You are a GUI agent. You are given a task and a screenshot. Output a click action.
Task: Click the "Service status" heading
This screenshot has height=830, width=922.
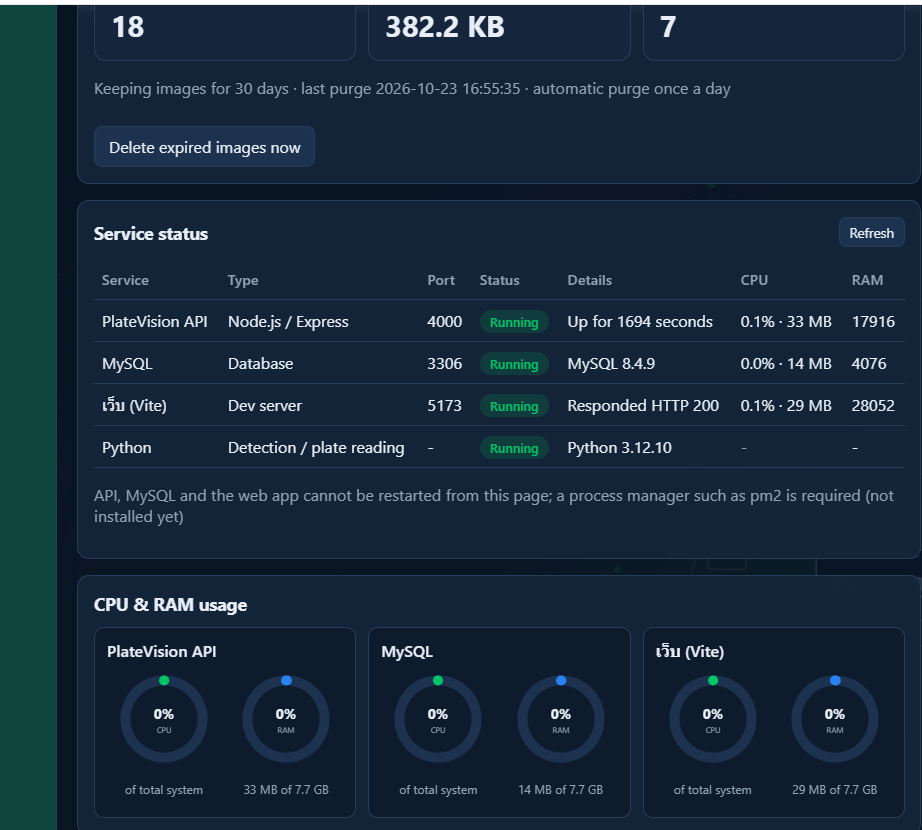[x=151, y=234]
